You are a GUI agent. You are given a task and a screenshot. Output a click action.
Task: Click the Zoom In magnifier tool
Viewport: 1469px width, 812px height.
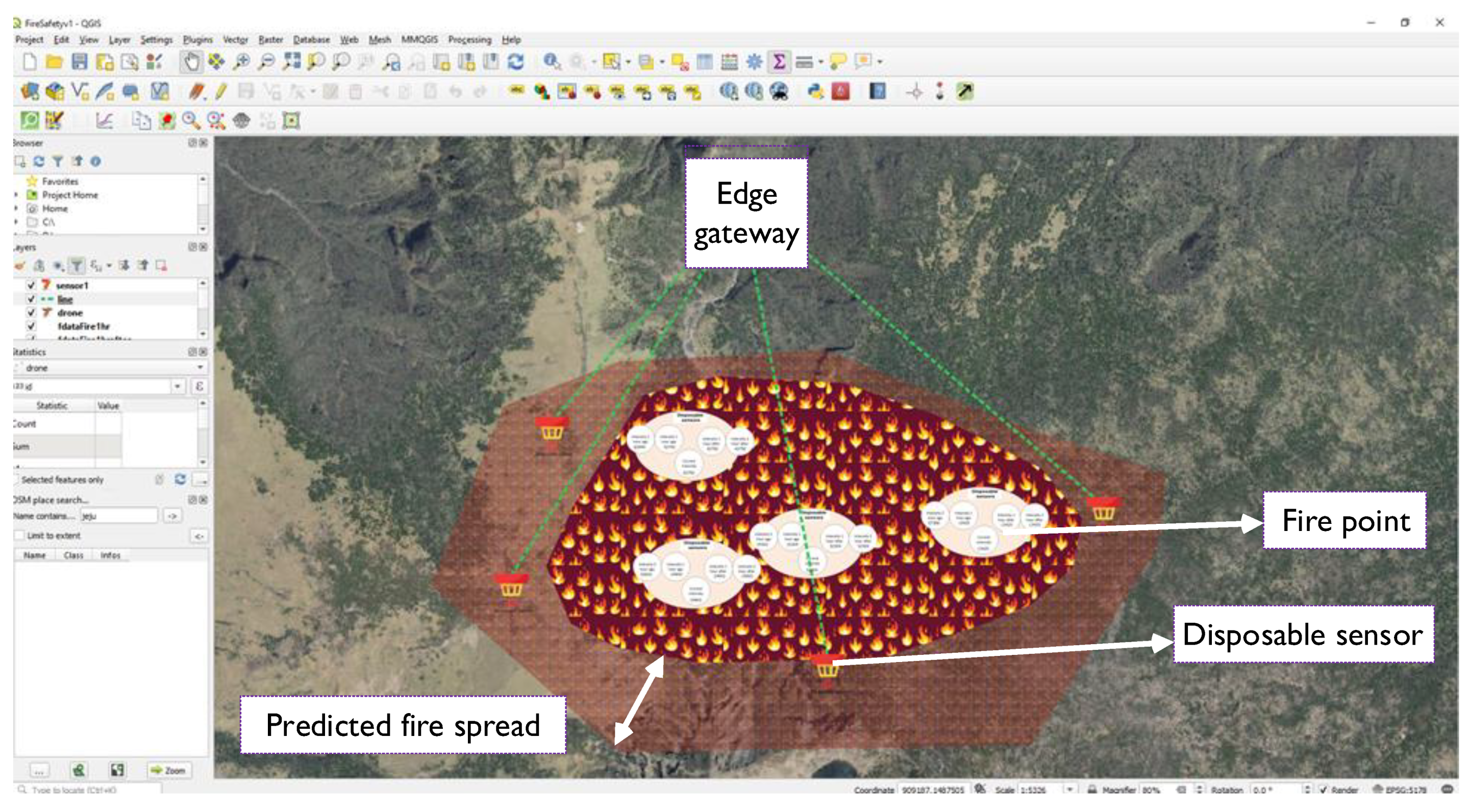pyautogui.click(x=242, y=62)
